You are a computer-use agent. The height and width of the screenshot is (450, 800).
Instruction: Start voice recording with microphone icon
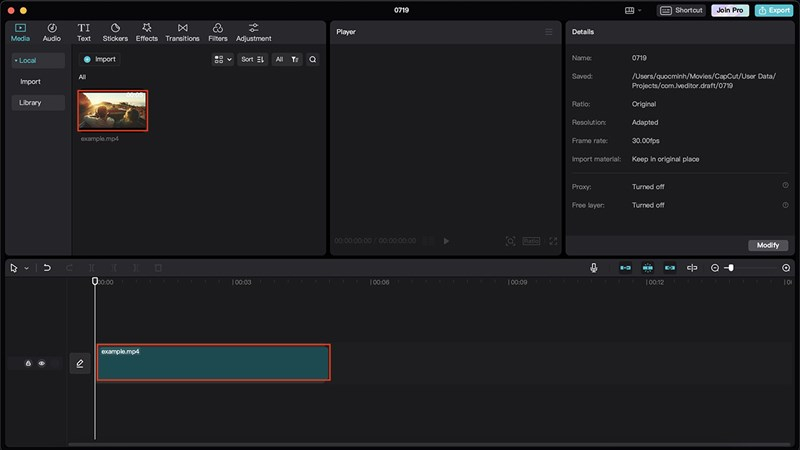[594, 268]
